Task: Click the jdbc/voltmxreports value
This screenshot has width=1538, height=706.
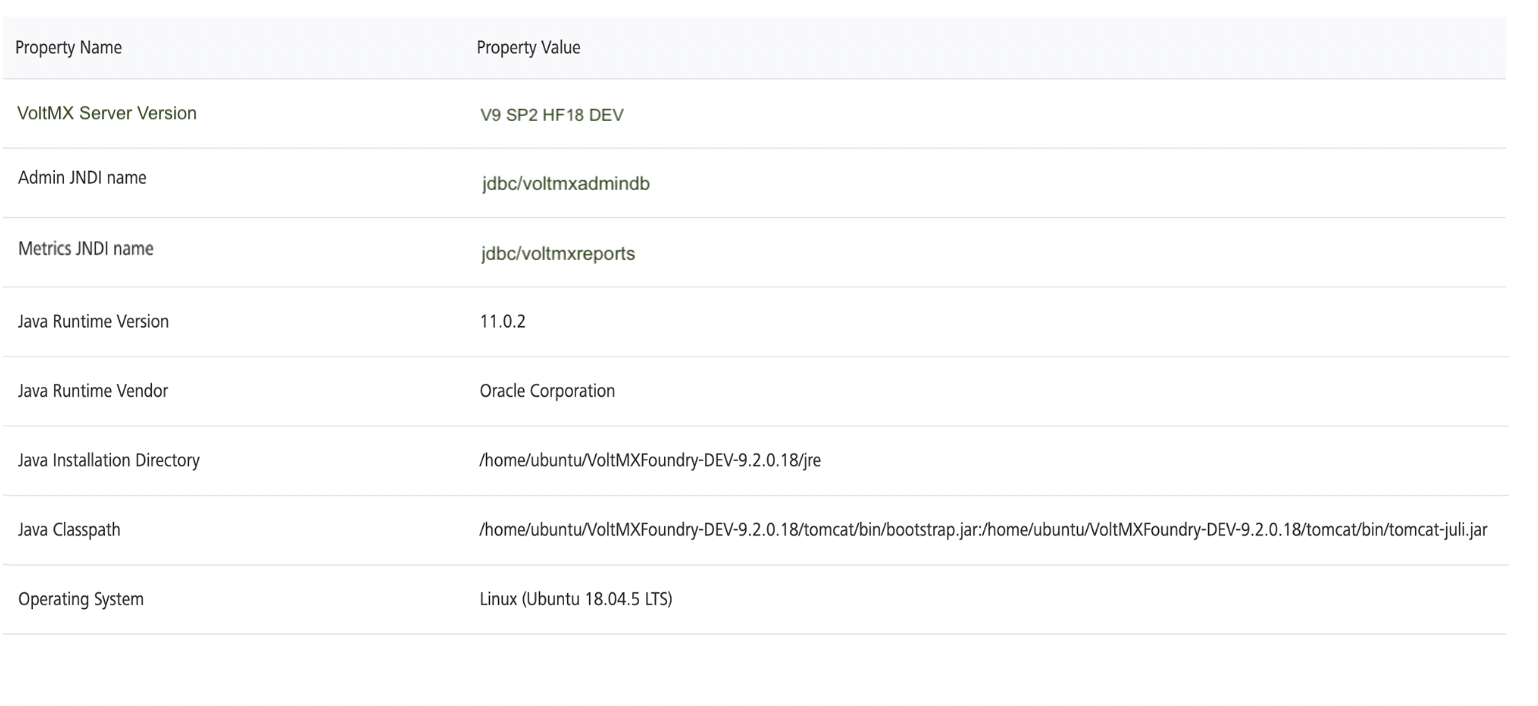Action: pos(557,254)
